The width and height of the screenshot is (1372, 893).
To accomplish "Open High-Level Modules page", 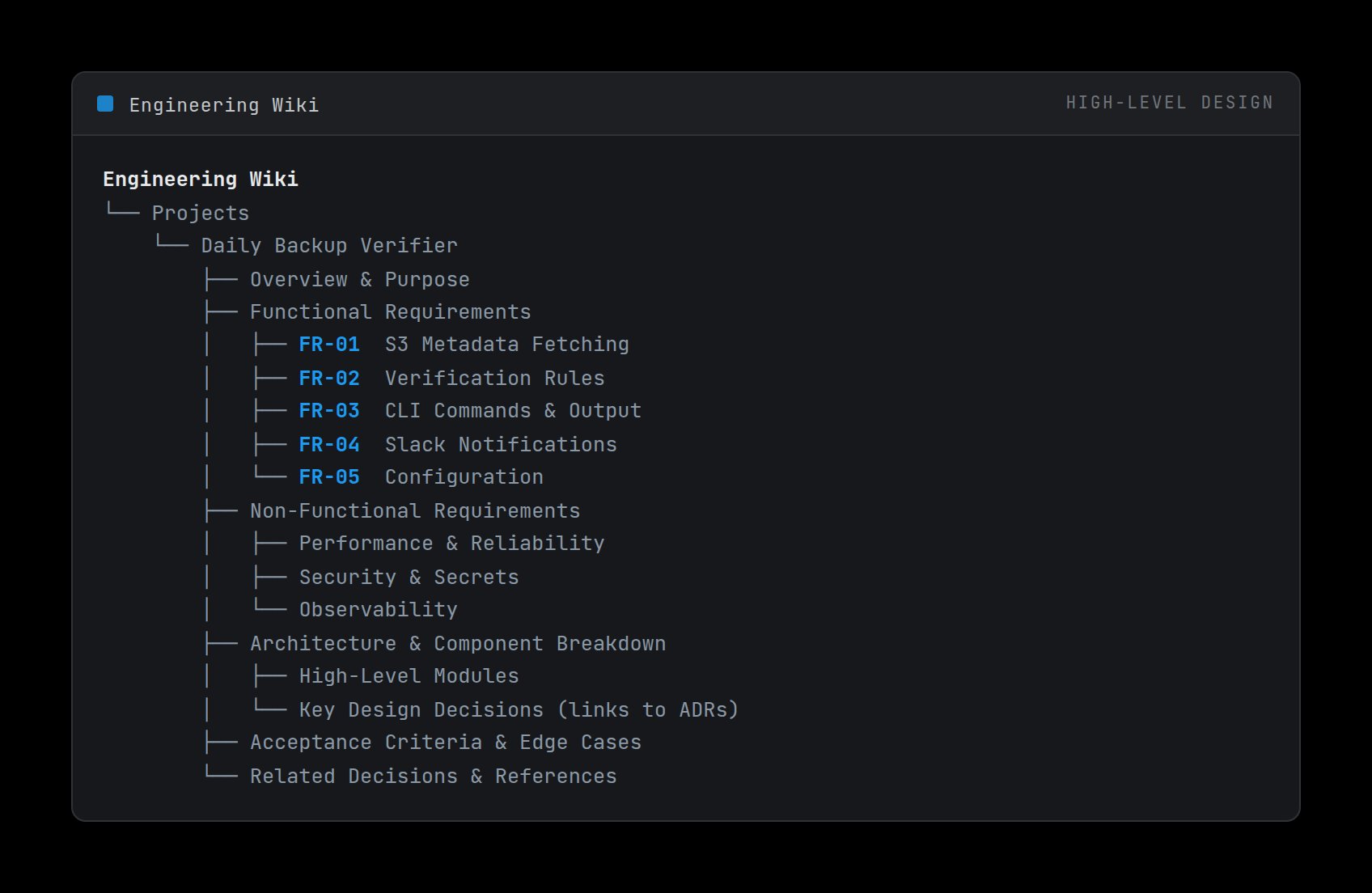I will coord(409,676).
